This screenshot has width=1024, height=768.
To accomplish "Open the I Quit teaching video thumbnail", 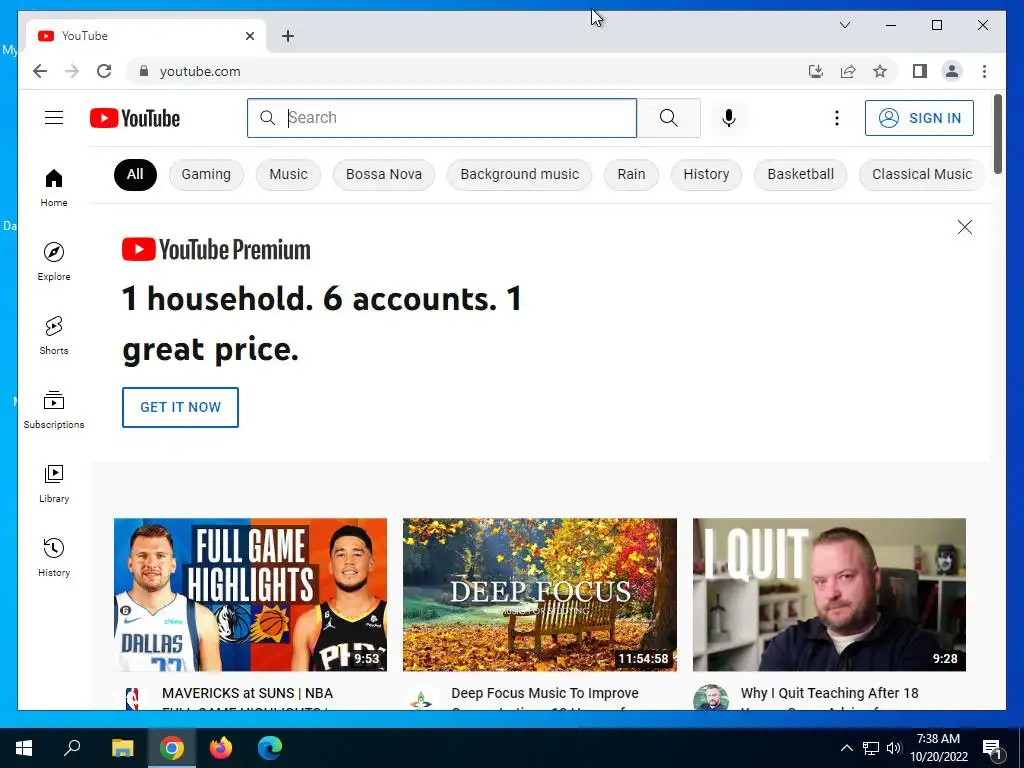I will pos(829,595).
